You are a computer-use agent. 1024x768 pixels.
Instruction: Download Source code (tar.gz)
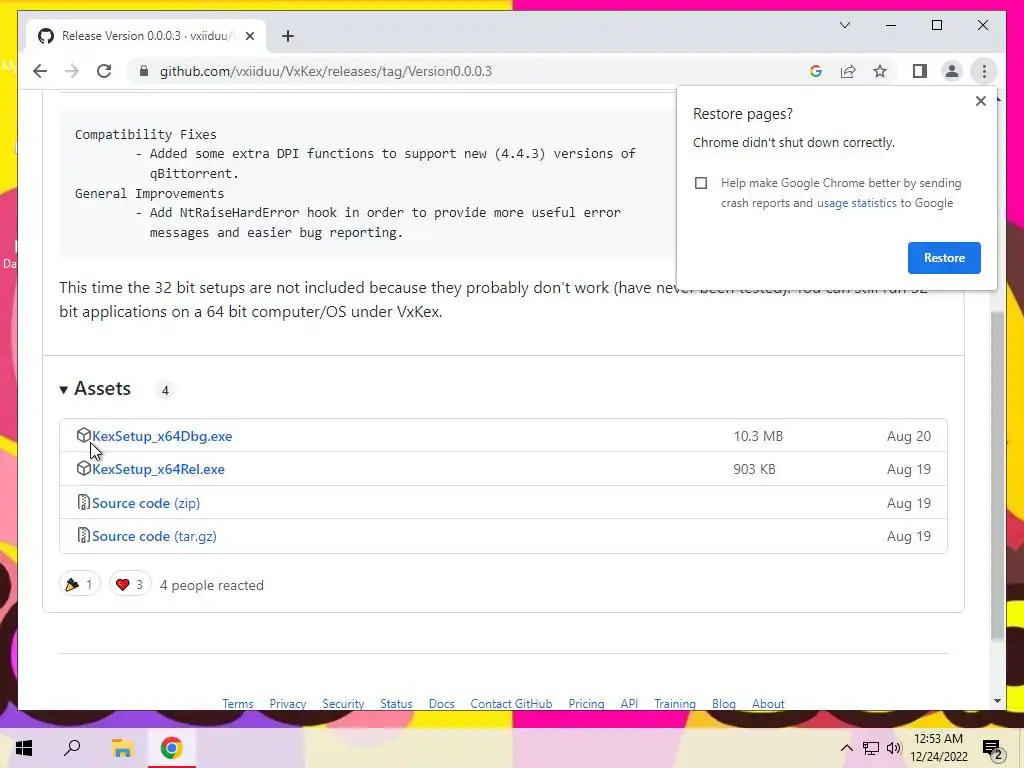tap(154, 536)
